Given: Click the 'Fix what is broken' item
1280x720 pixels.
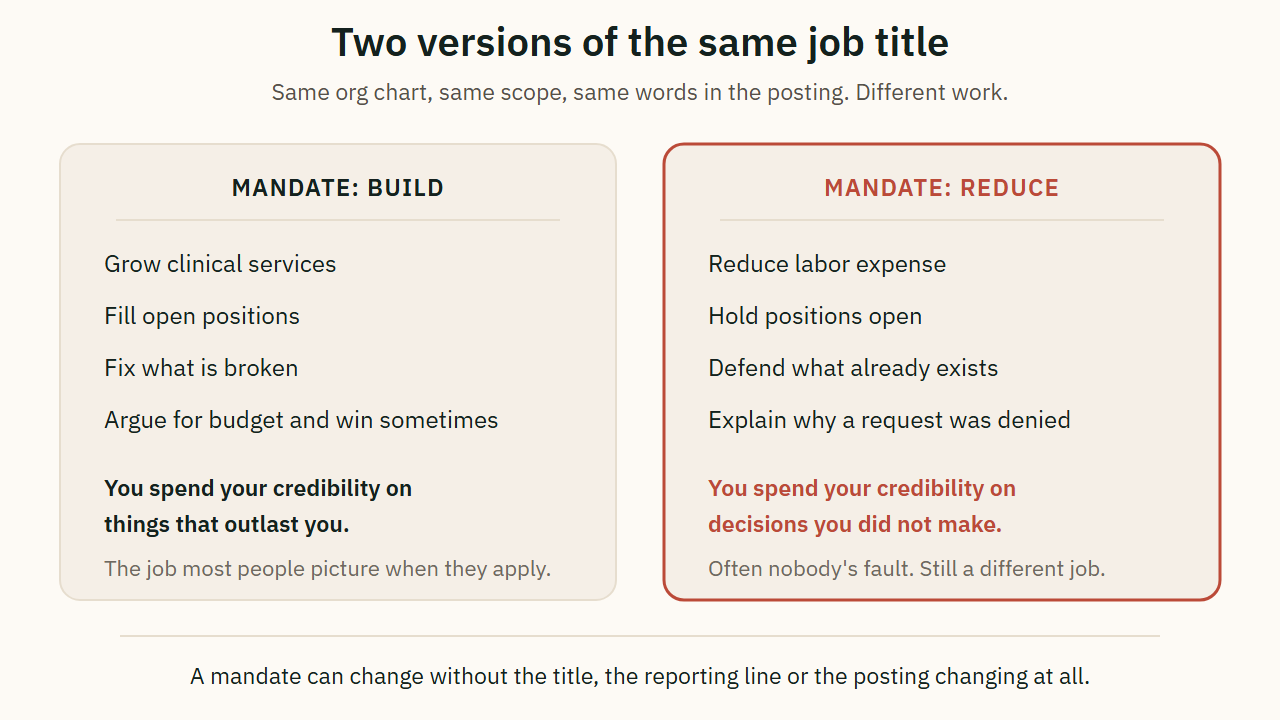Looking at the screenshot, I should pyautogui.click(x=201, y=368).
